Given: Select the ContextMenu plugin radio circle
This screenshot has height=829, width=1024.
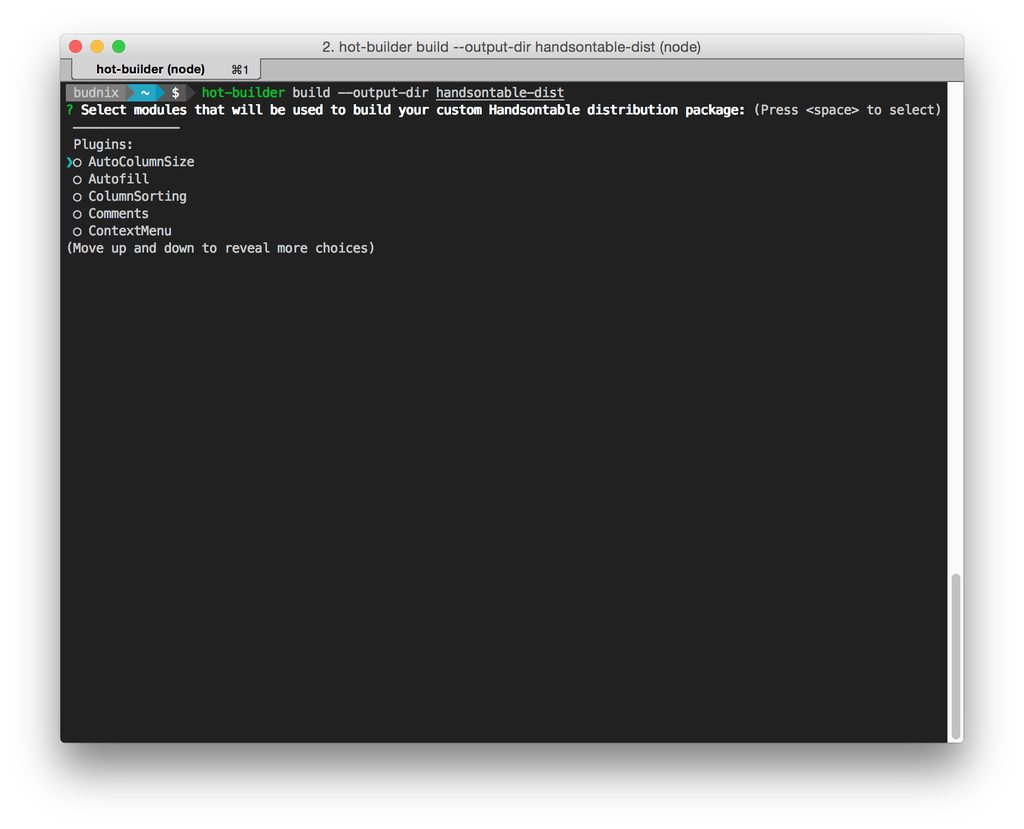Looking at the screenshot, I should 77,232.
